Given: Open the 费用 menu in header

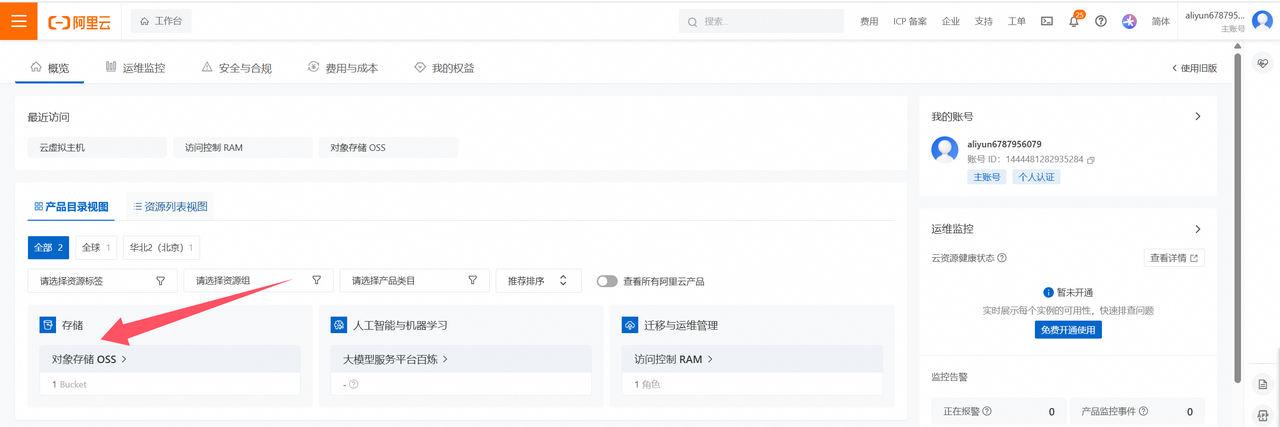Looking at the screenshot, I should pyautogui.click(x=869, y=21).
